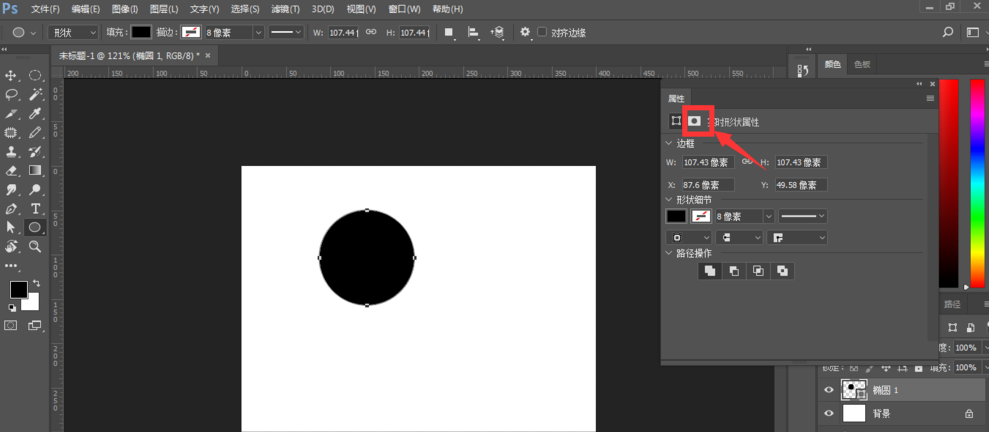Close the 未标题-1 document tab
The width and height of the screenshot is (989, 432).
tap(207, 56)
